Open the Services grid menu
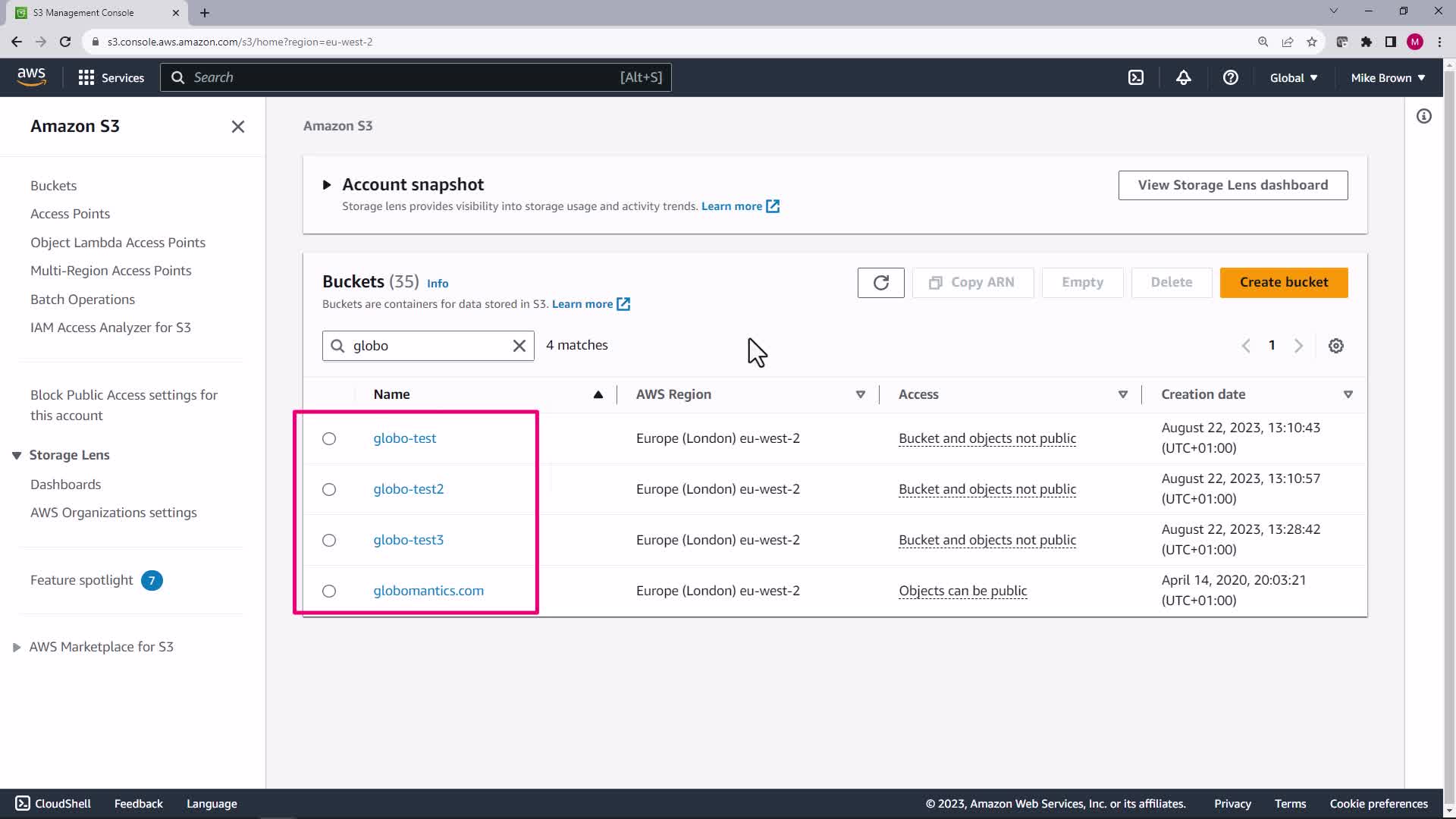Screen dimensions: 1456x819 click(x=111, y=77)
